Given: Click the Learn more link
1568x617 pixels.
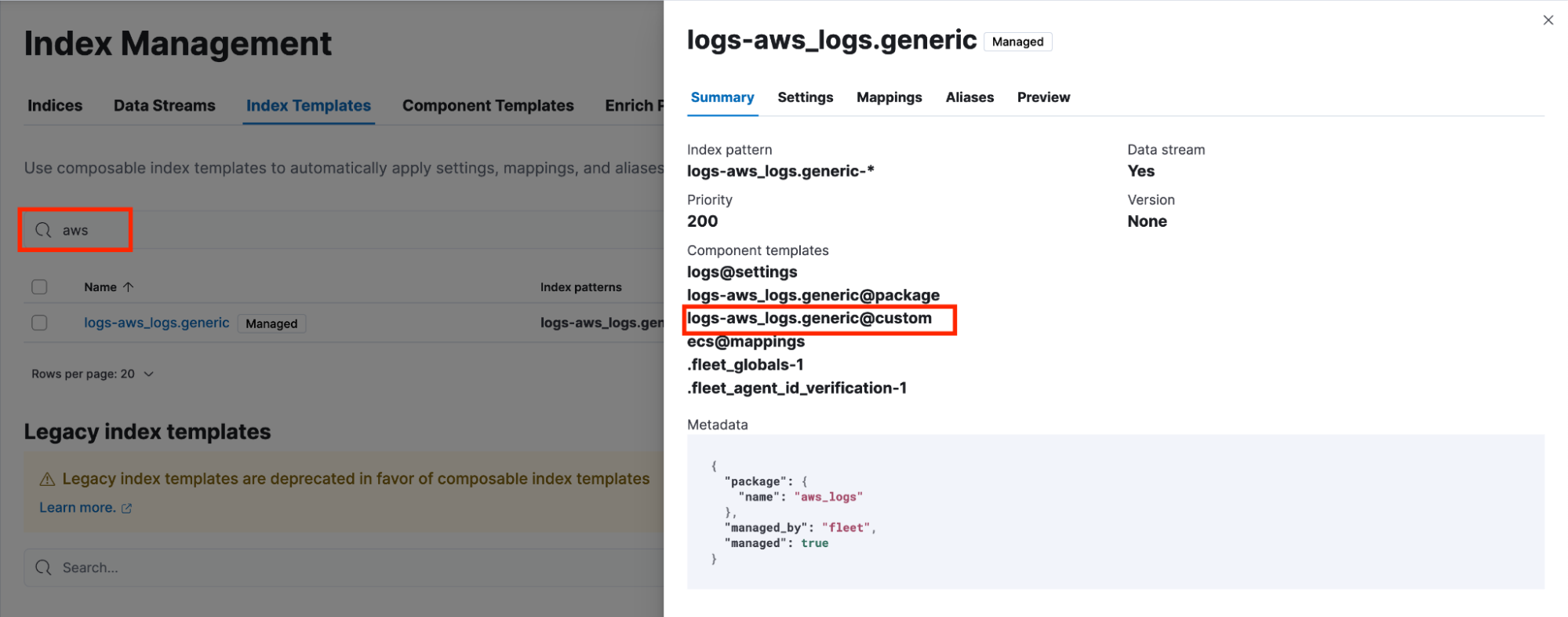Looking at the screenshot, I should pyautogui.click(x=77, y=508).
